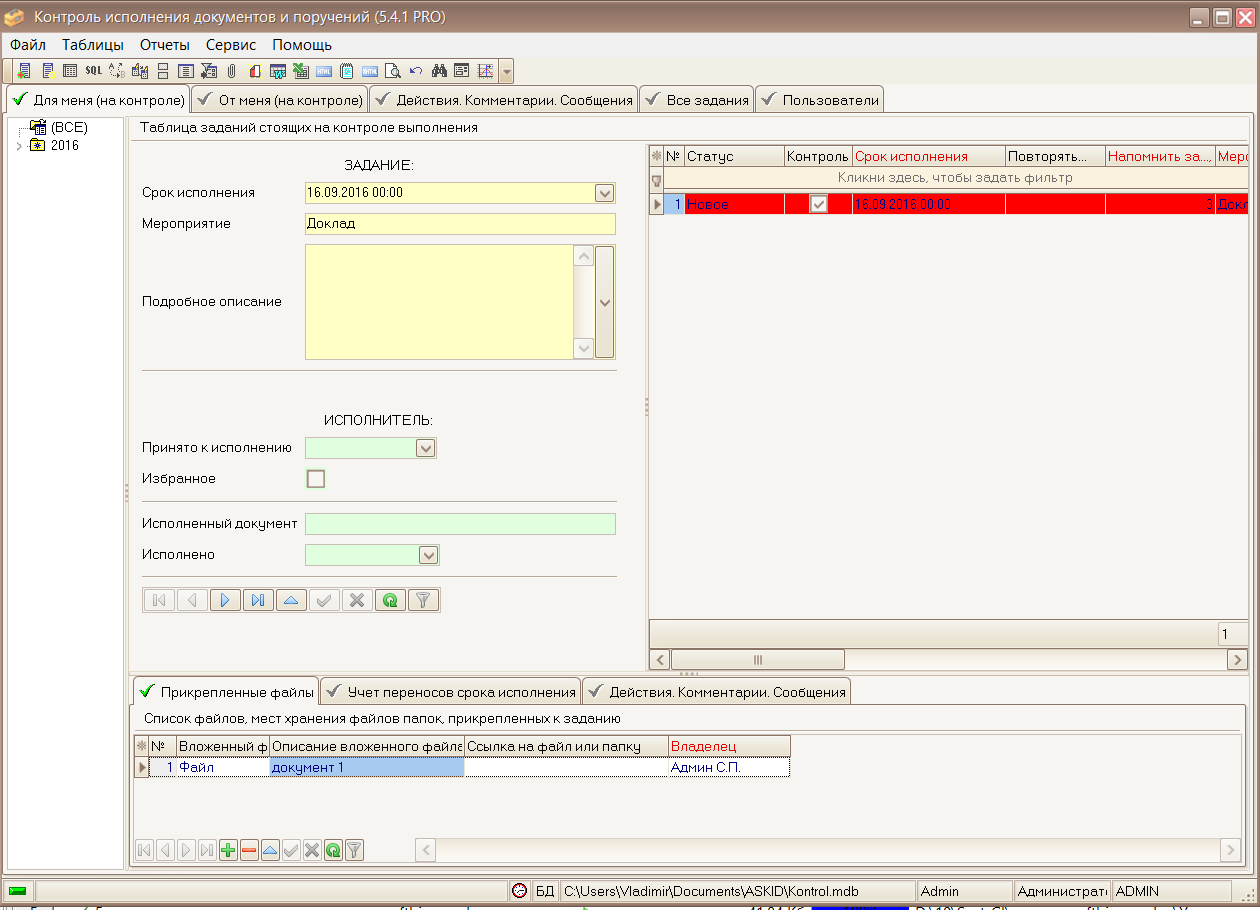The width and height of the screenshot is (1260, 910).
Task: Click the A-to-B replace toolbar icon
Action: click(x=117, y=71)
